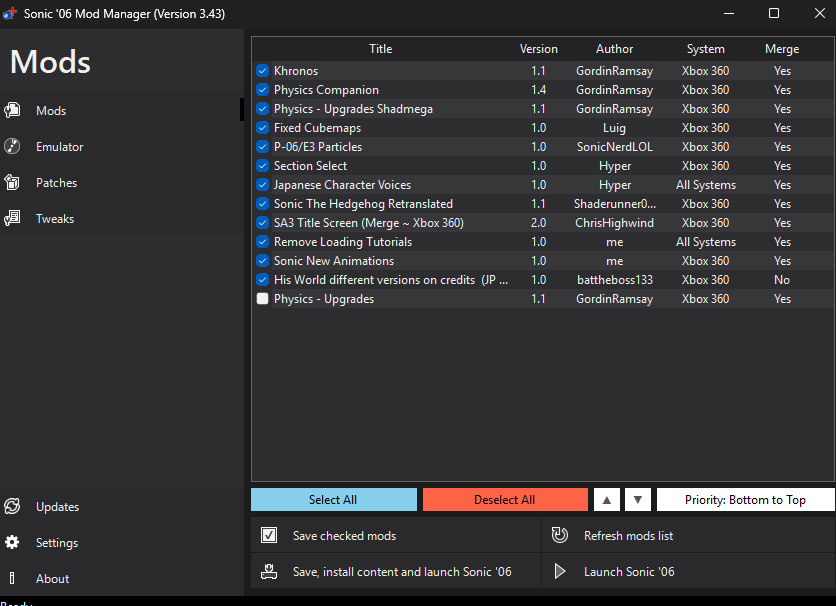Toggle Priority: Bottom to Top button
Image resolution: width=836 pixels, height=606 pixels.
745,500
